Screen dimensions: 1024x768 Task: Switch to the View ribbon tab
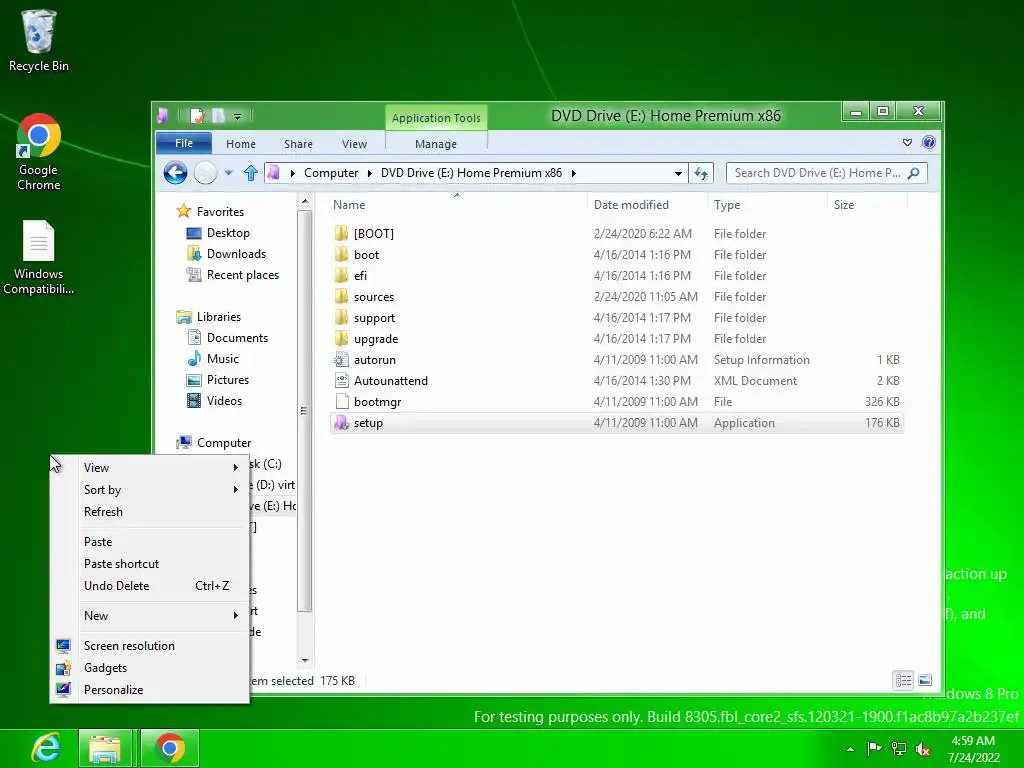[355, 144]
